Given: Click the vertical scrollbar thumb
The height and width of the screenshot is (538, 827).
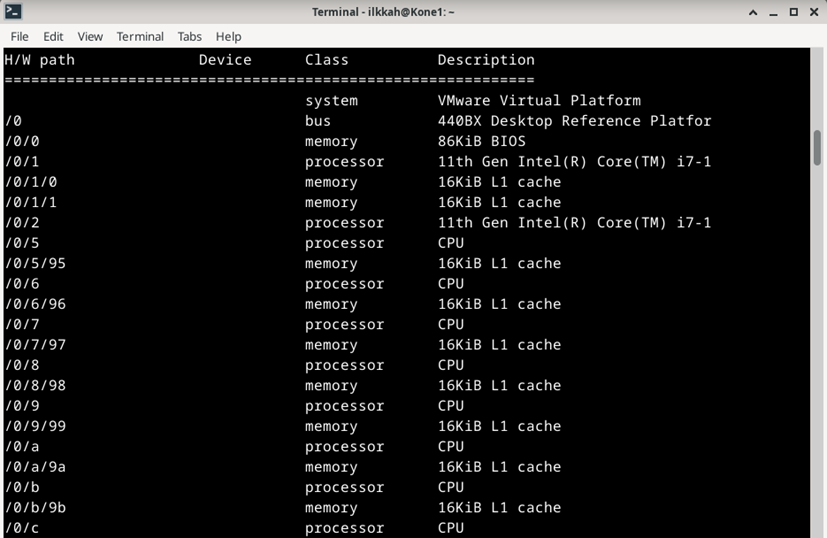Looking at the screenshot, I should click(817, 145).
